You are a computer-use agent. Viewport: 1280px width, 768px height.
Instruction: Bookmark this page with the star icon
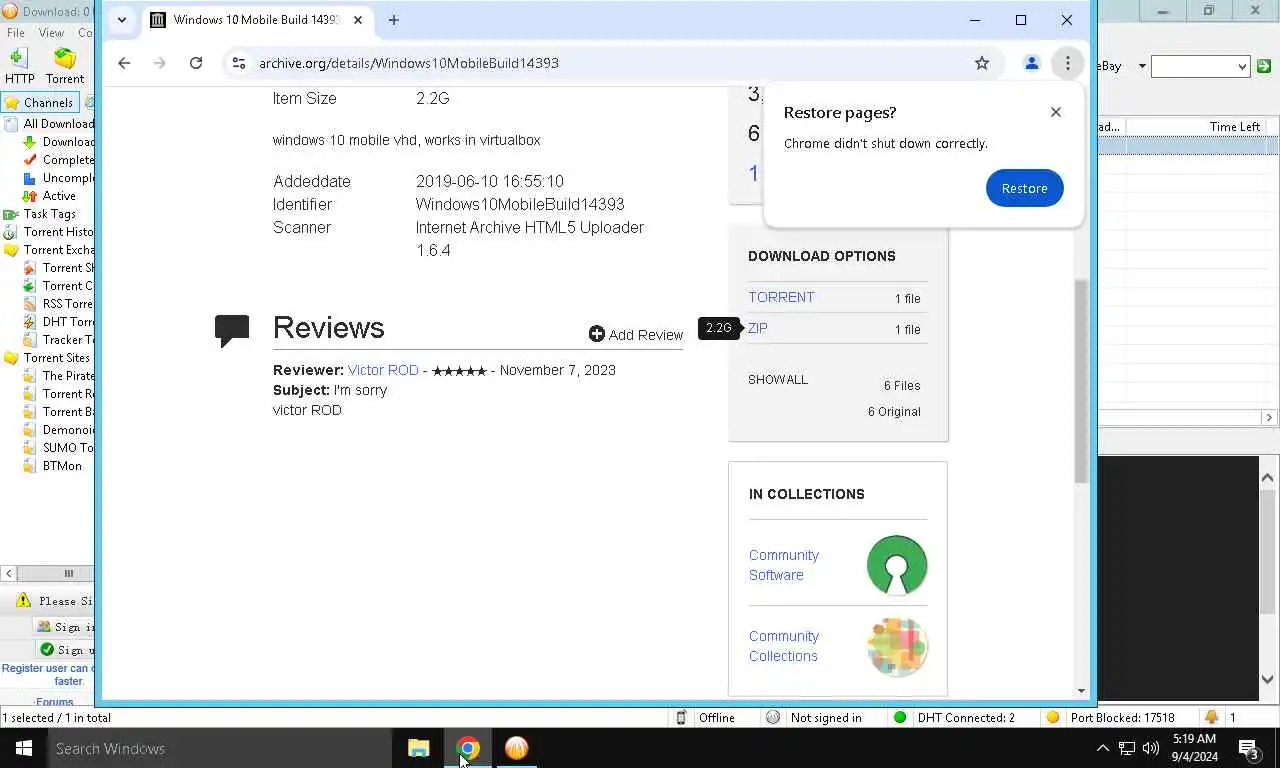(982, 63)
